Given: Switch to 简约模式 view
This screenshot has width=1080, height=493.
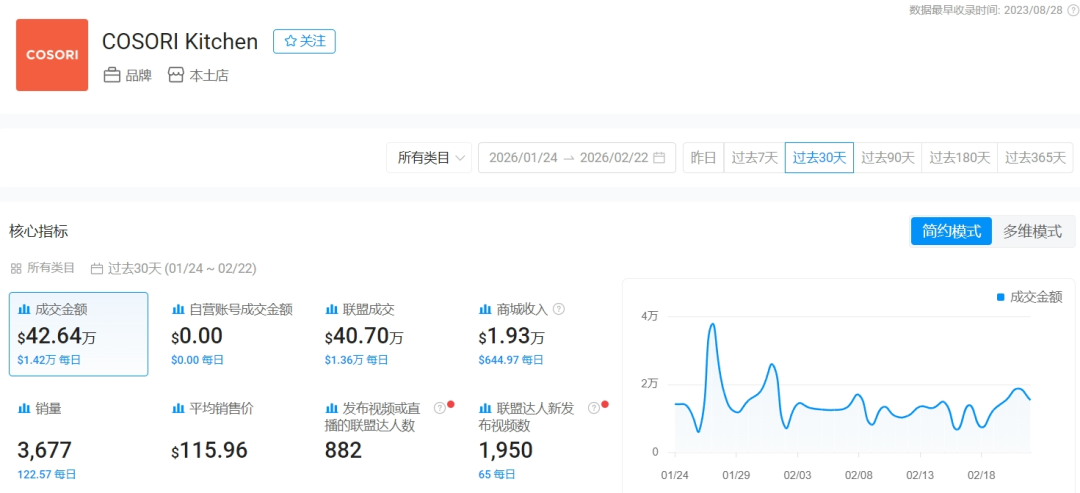Looking at the screenshot, I should 950,231.
